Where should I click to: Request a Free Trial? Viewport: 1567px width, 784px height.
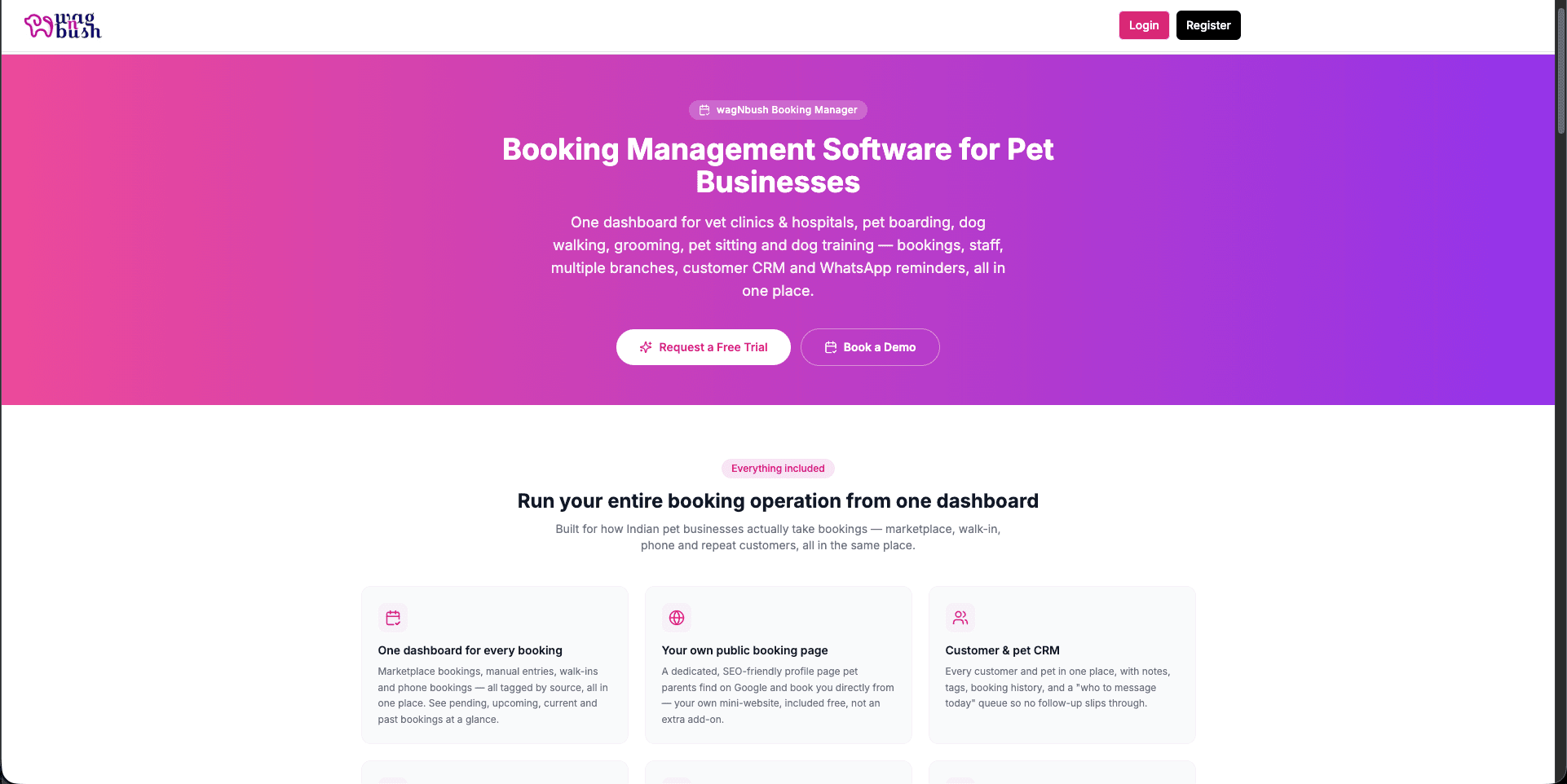[x=704, y=347]
